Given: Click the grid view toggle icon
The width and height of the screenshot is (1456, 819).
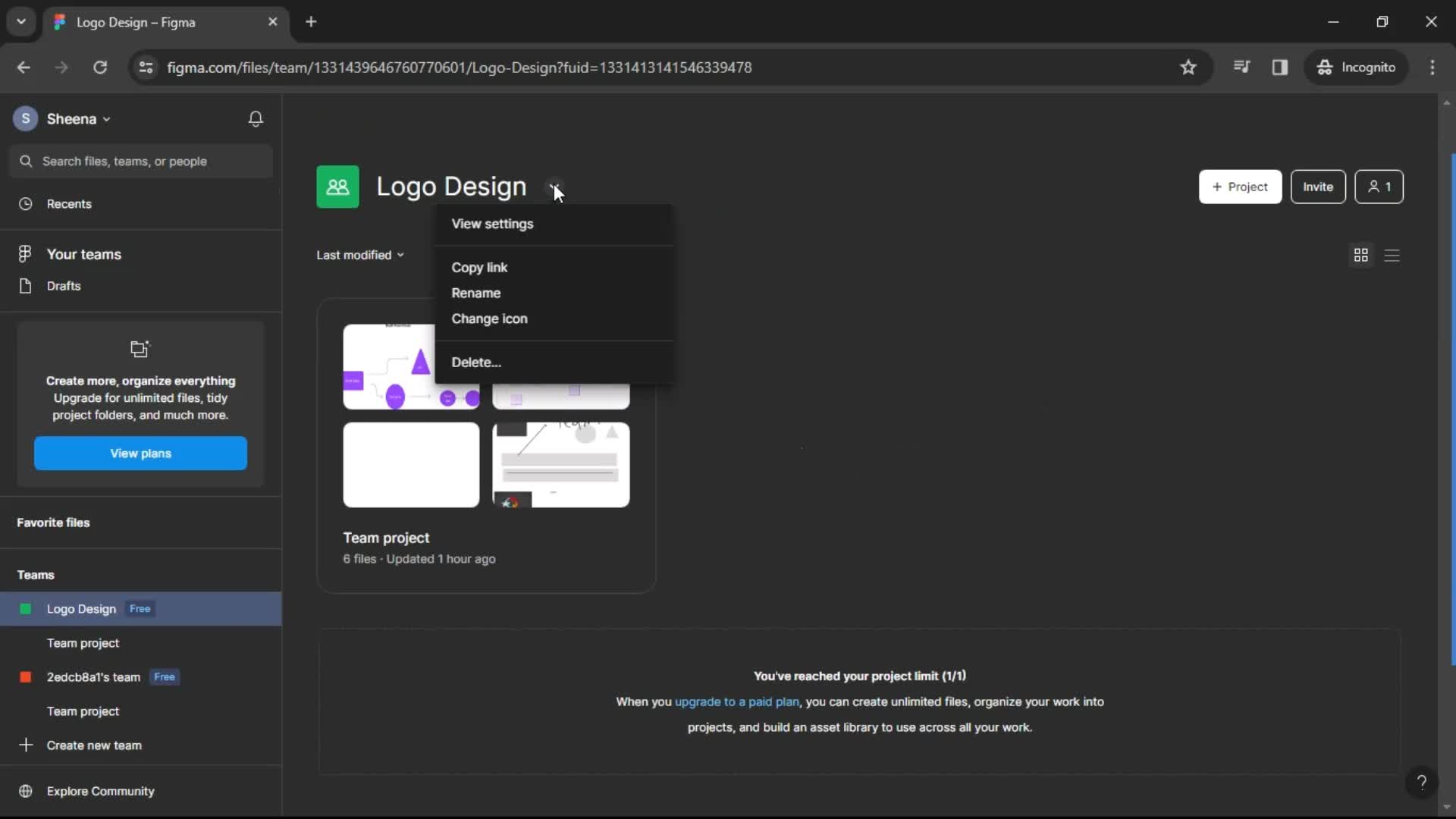Looking at the screenshot, I should [x=1361, y=255].
